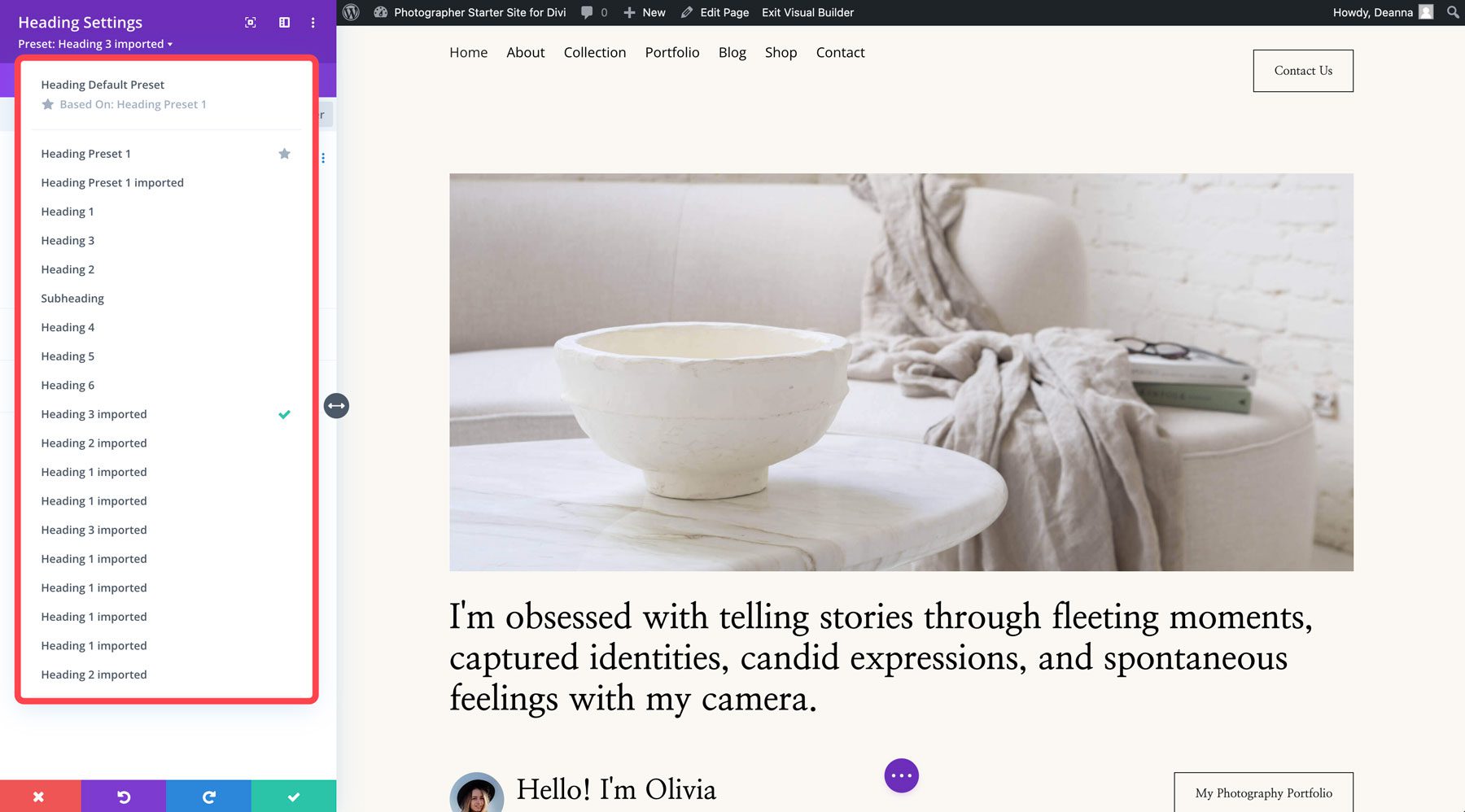The width and height of the screenshot is (1465, 812).
Task: Discard changes using the red X icon
Action: point(38,797)
